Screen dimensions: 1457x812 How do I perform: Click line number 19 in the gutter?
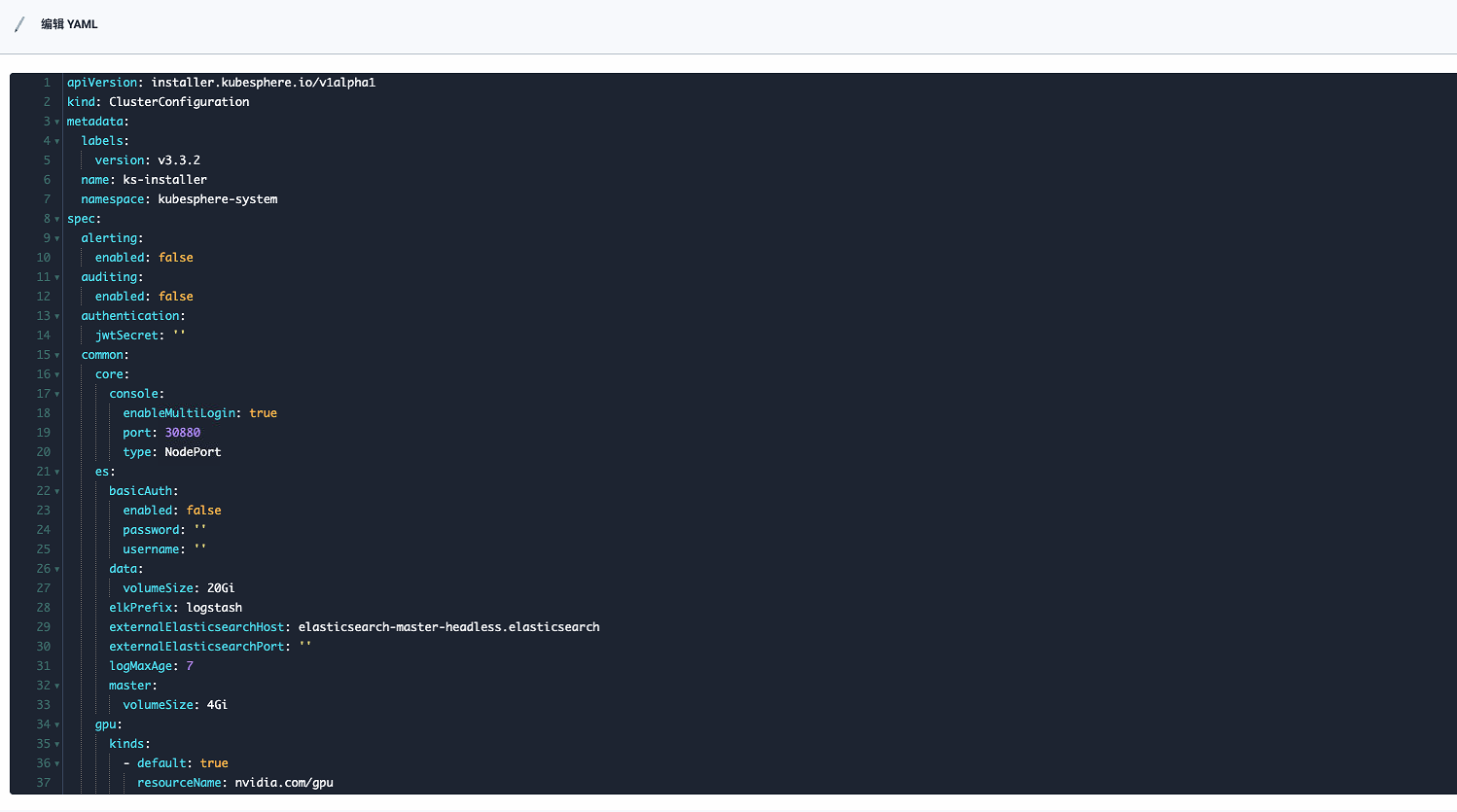click(x=44, y=433)
